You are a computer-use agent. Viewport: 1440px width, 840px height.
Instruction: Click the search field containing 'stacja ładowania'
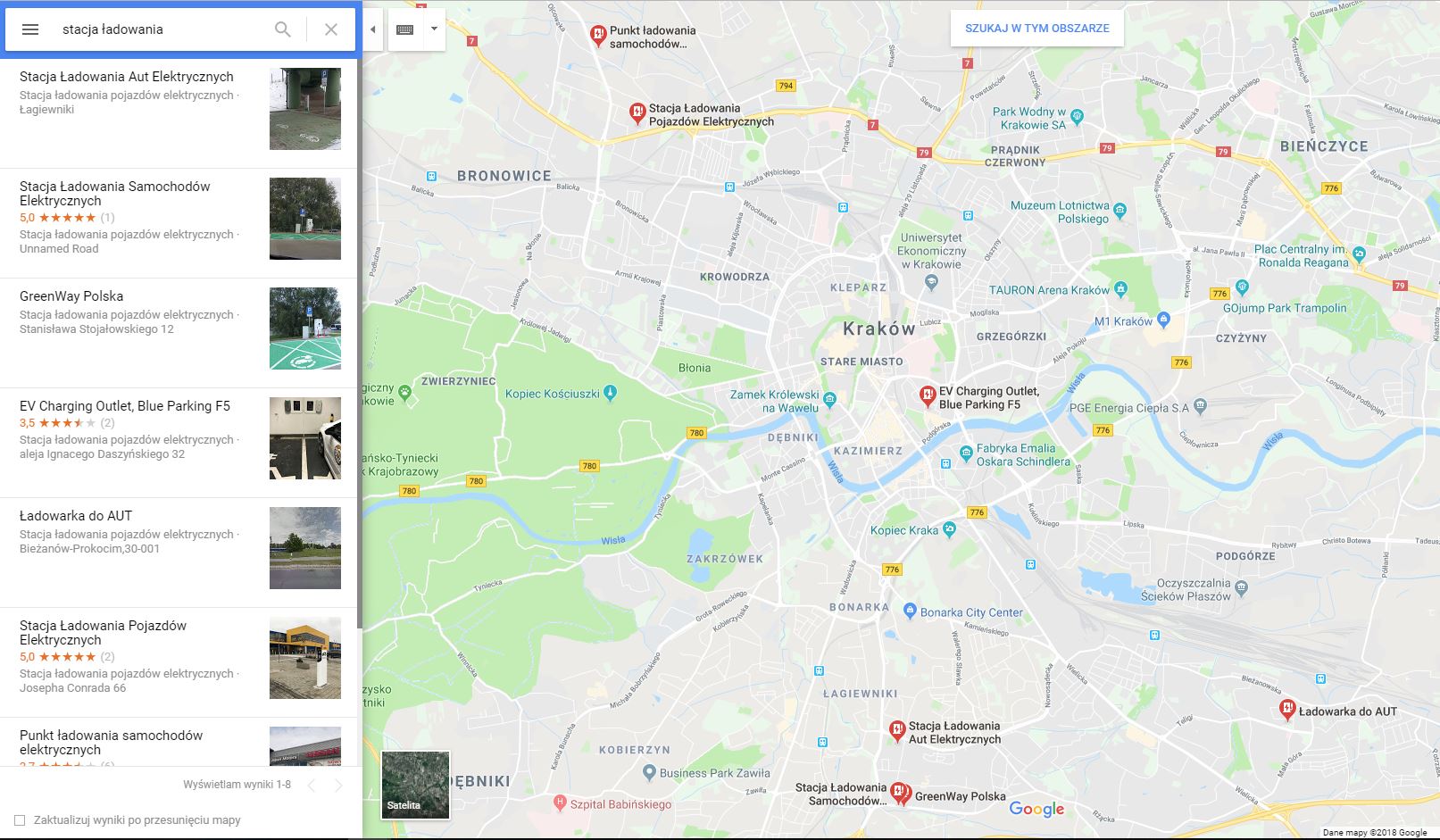coord(161,29)
